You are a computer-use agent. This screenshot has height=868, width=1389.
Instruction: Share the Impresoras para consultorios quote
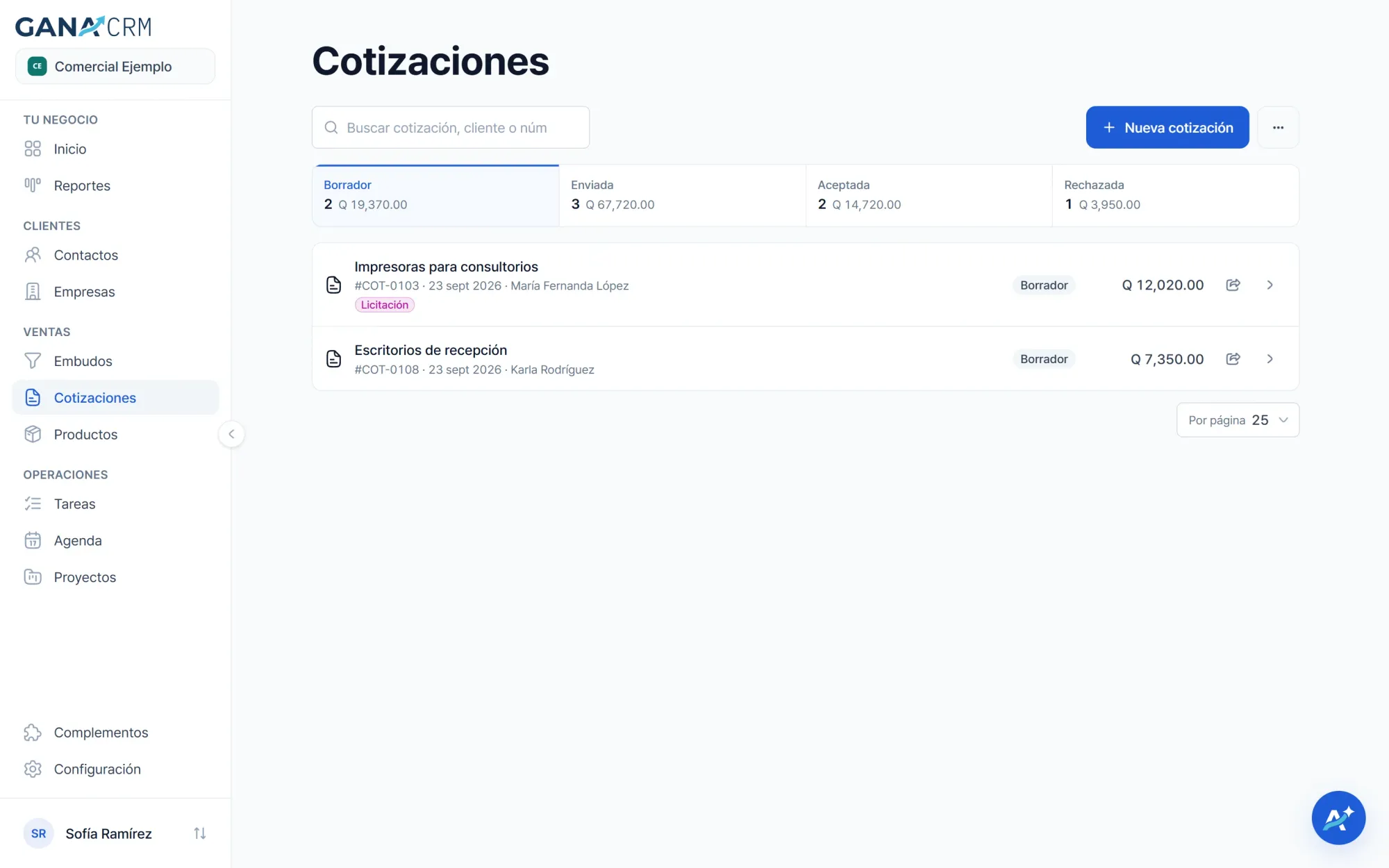pyautogui.click(x=1233, y=285)
